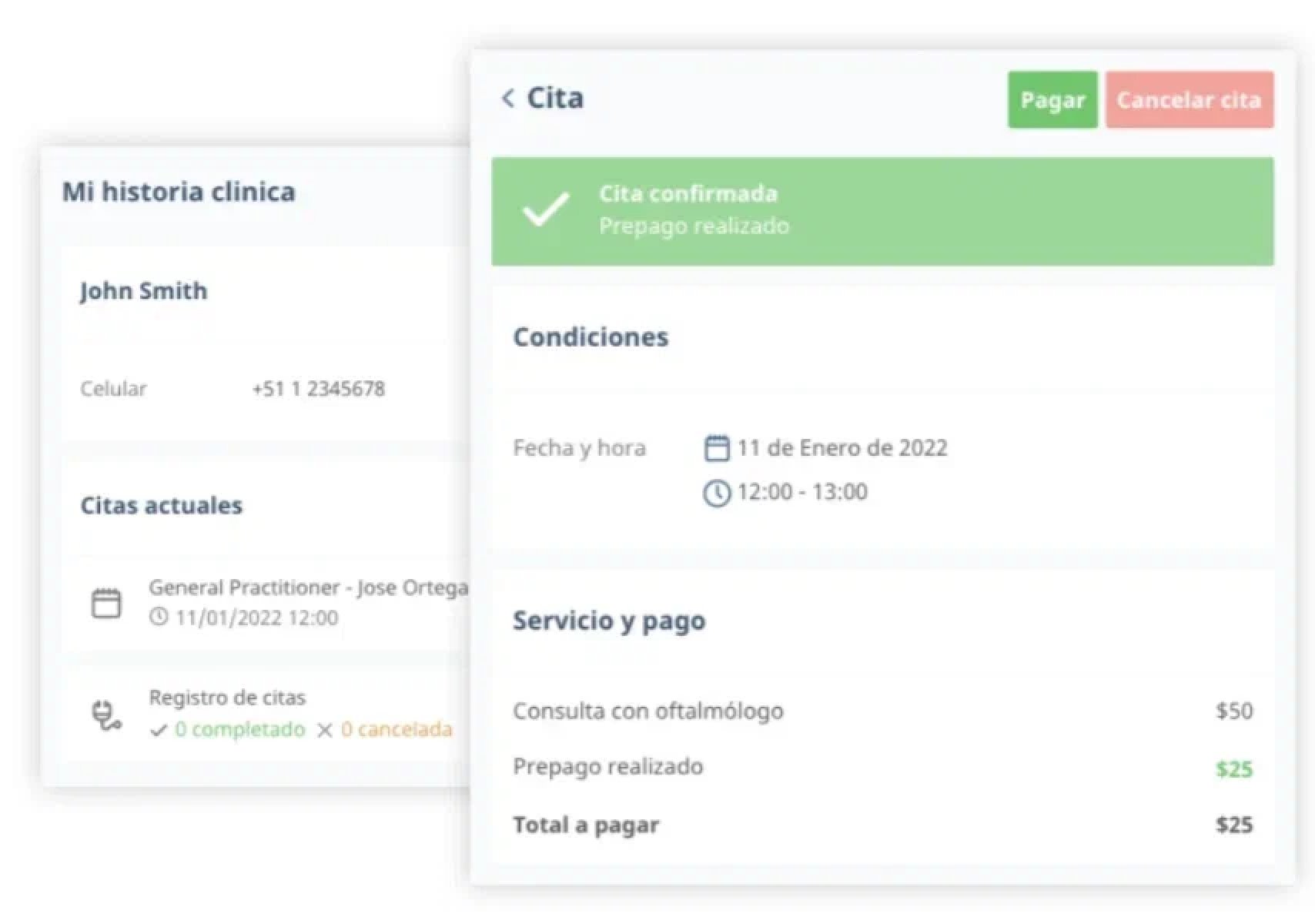The width and height of the screenshot is (1315, 924).
Task: Click the green $25 prepago amount
Action: (x=1233, y=768)
